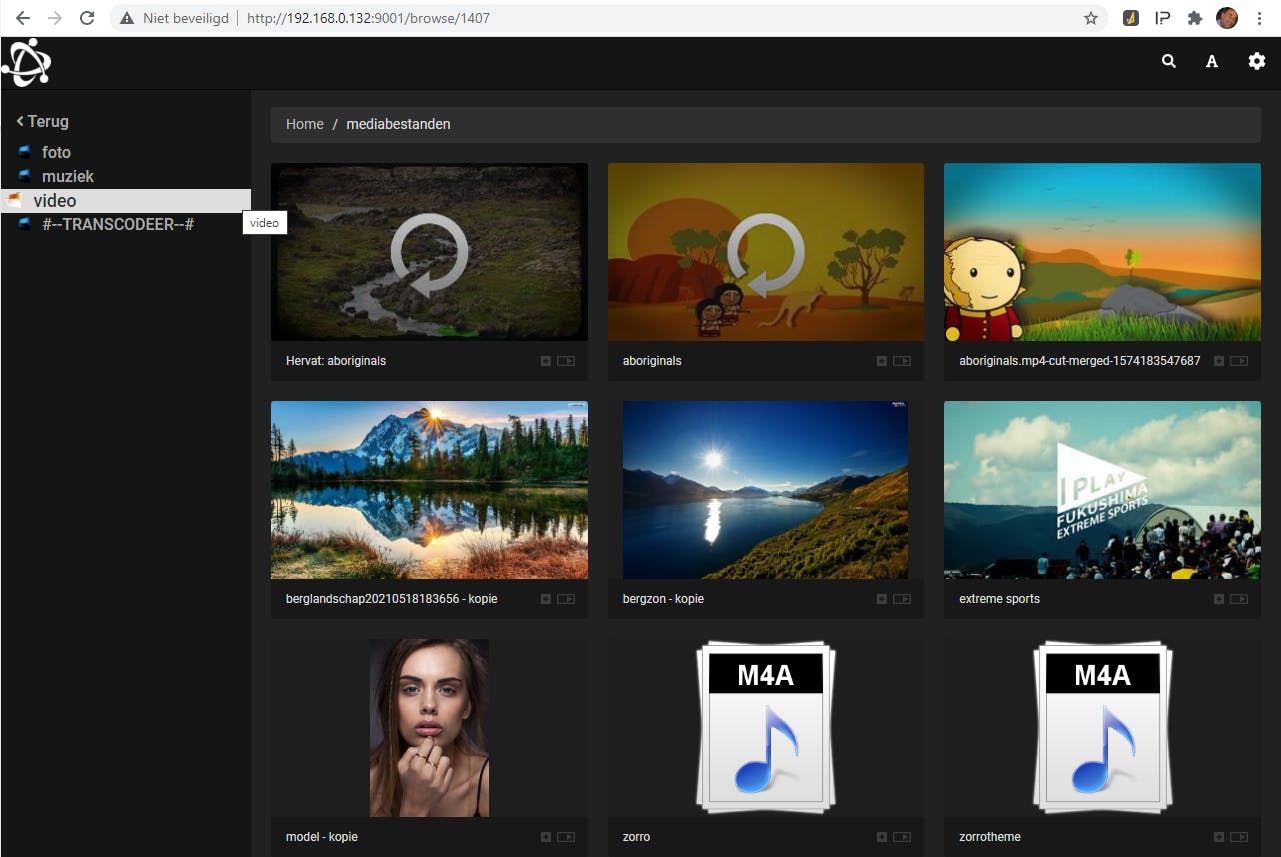Reload the page with the refresh icon
This screenshot has height=857, width=1281.
point(87,18)
